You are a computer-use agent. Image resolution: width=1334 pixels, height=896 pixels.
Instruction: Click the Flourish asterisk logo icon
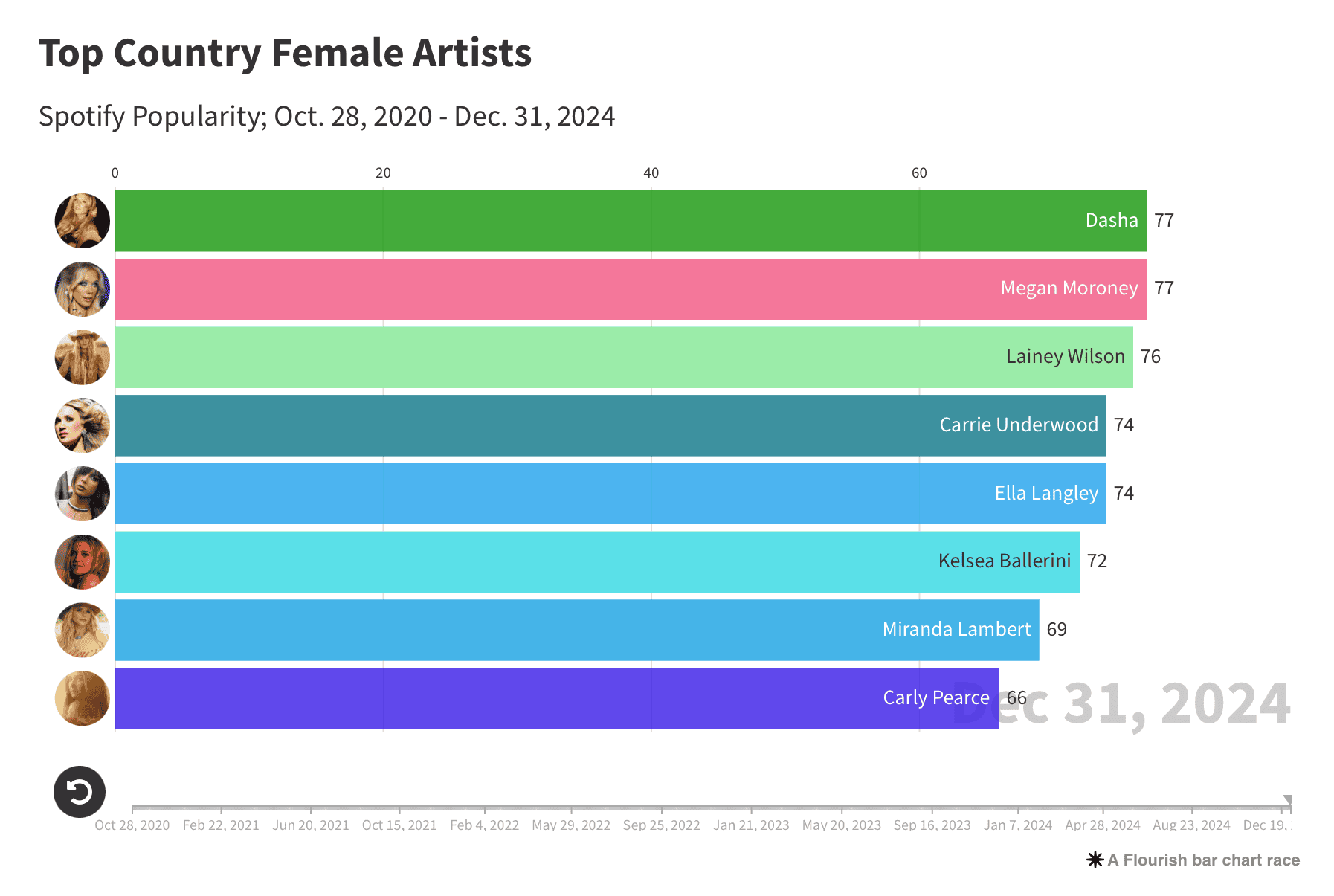1094,860
